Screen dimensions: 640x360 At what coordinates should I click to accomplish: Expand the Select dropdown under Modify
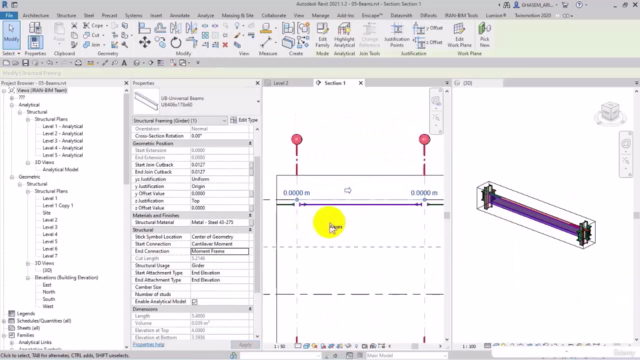[11, 53]
